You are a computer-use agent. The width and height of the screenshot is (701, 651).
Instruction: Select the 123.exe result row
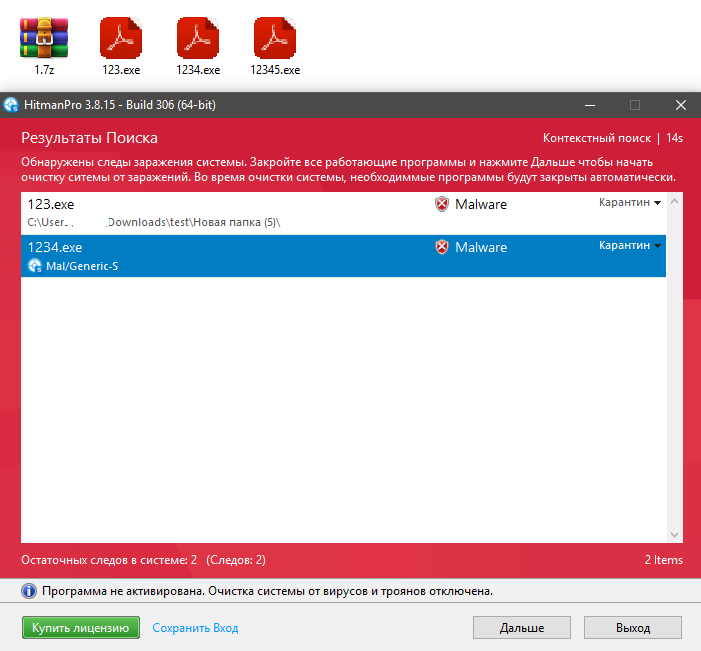coord(343,213)
